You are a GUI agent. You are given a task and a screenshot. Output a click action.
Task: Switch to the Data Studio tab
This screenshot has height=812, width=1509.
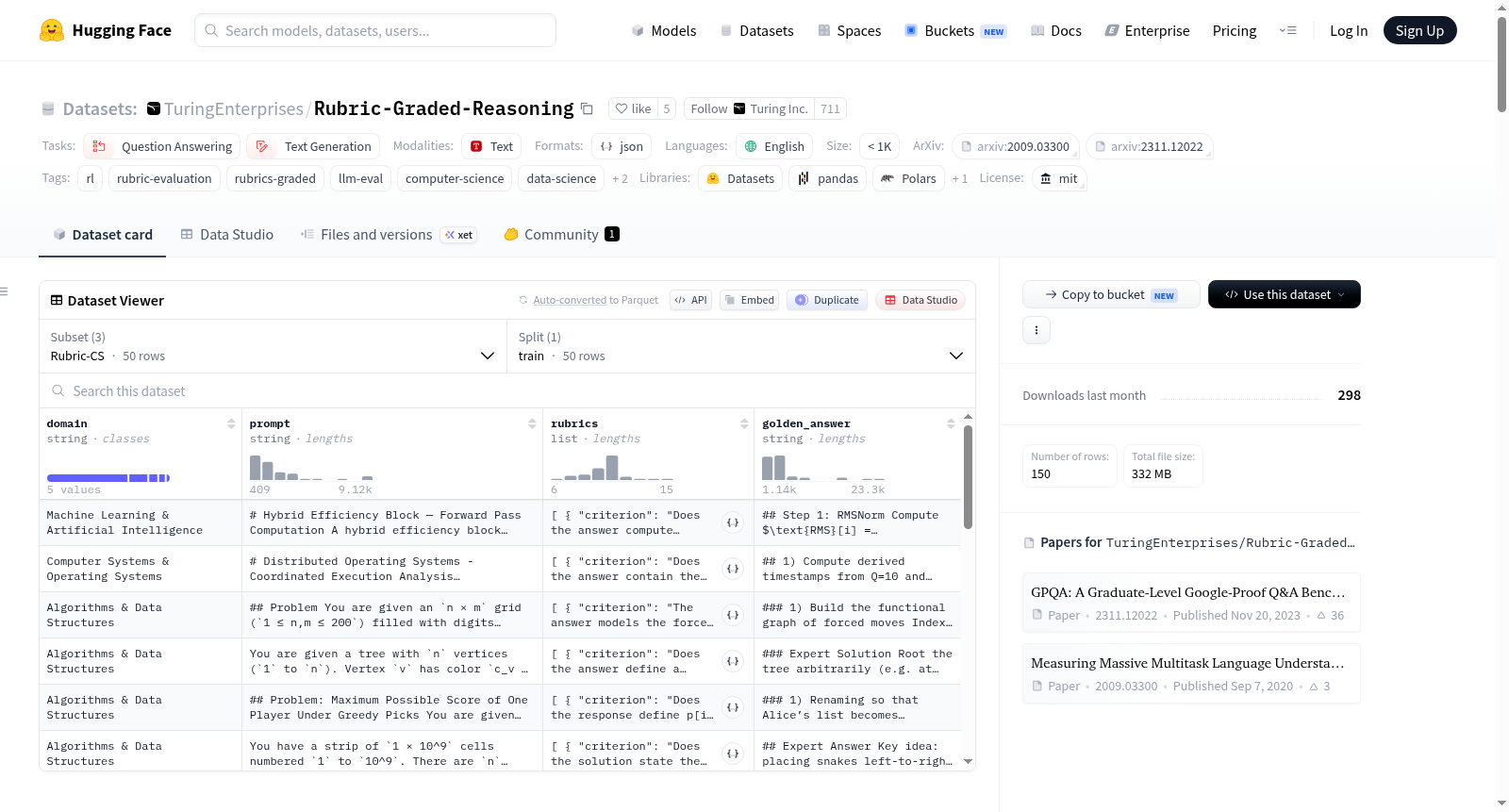(227, 234)
